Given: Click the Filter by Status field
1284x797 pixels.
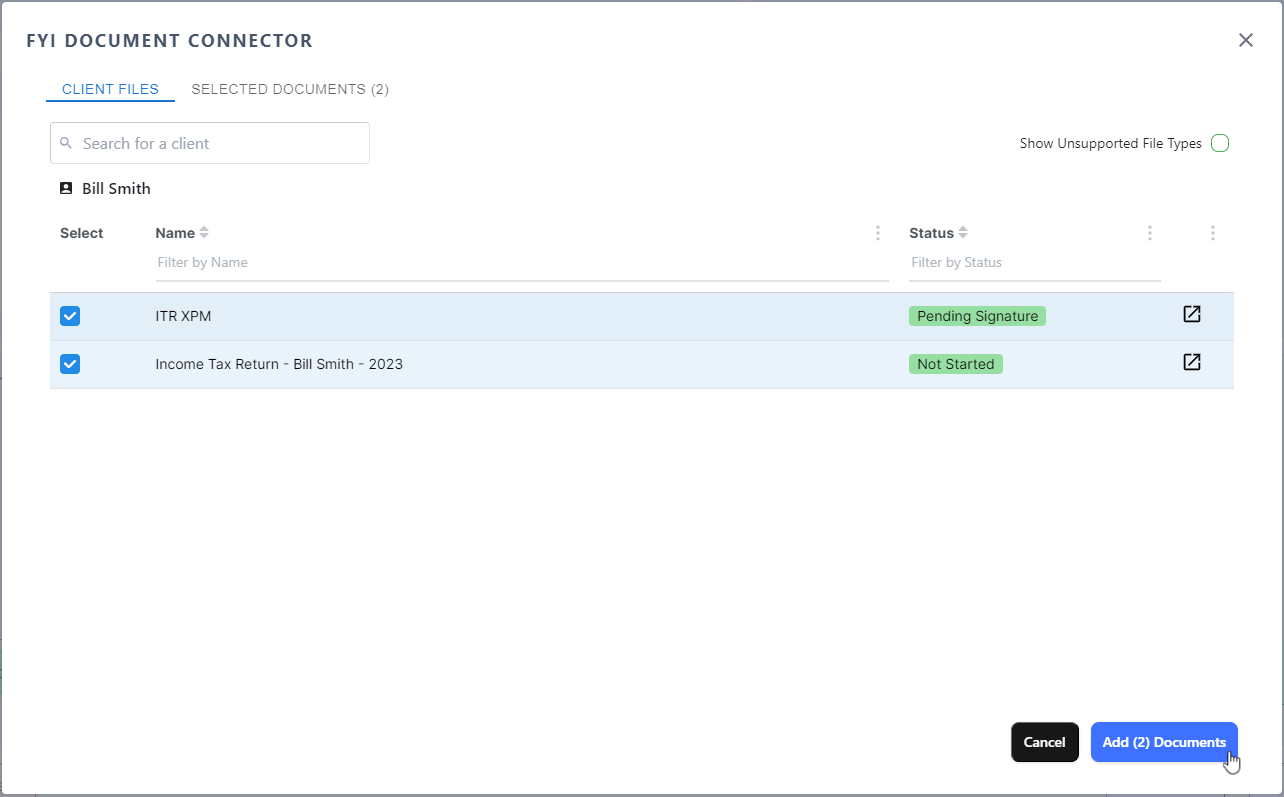Looking at the screenshot, I should [x=1033, y=262].
